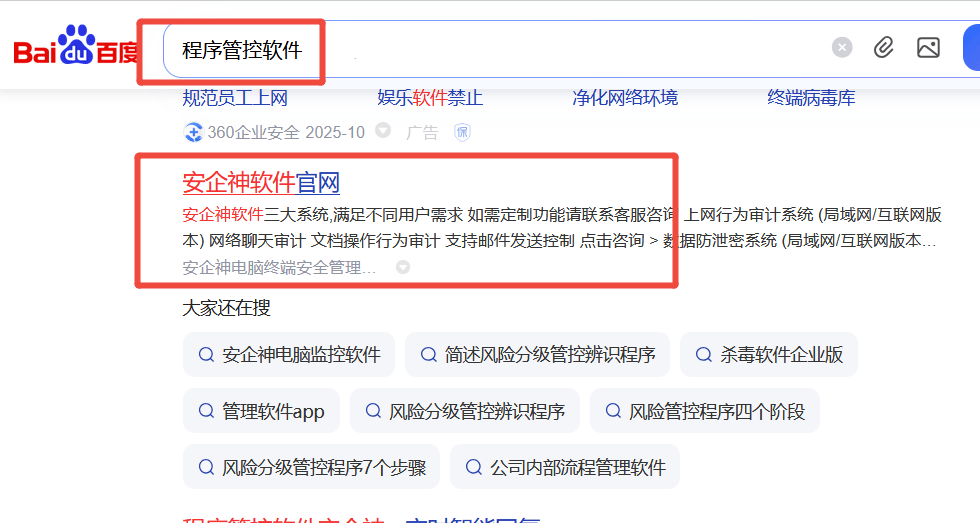Click the Baidu logo
Viewport: 980px width, 523px height.
(76, 48)
